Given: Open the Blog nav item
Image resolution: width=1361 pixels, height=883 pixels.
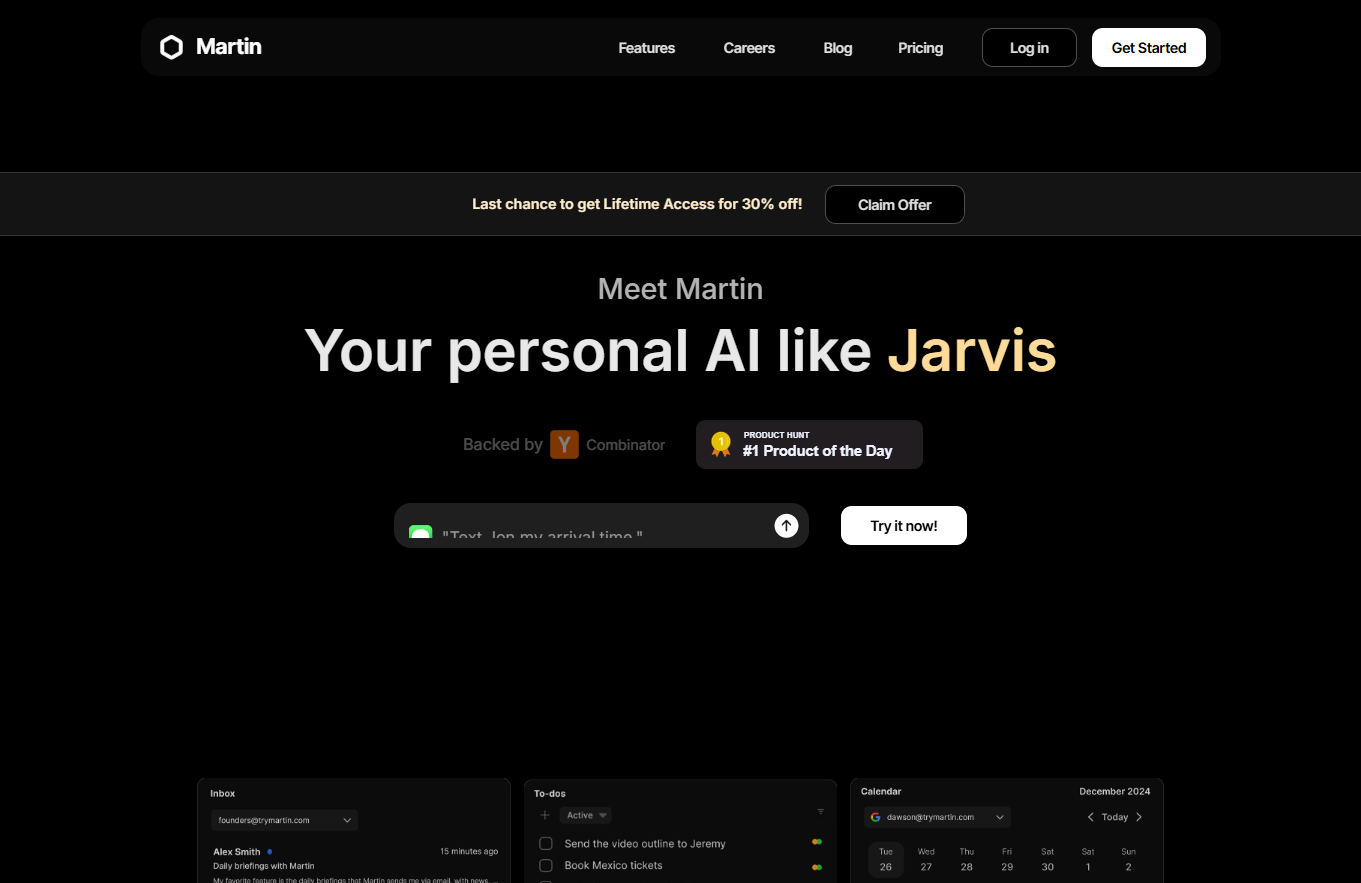Looking at the screenshot, I should pos(838,48).
